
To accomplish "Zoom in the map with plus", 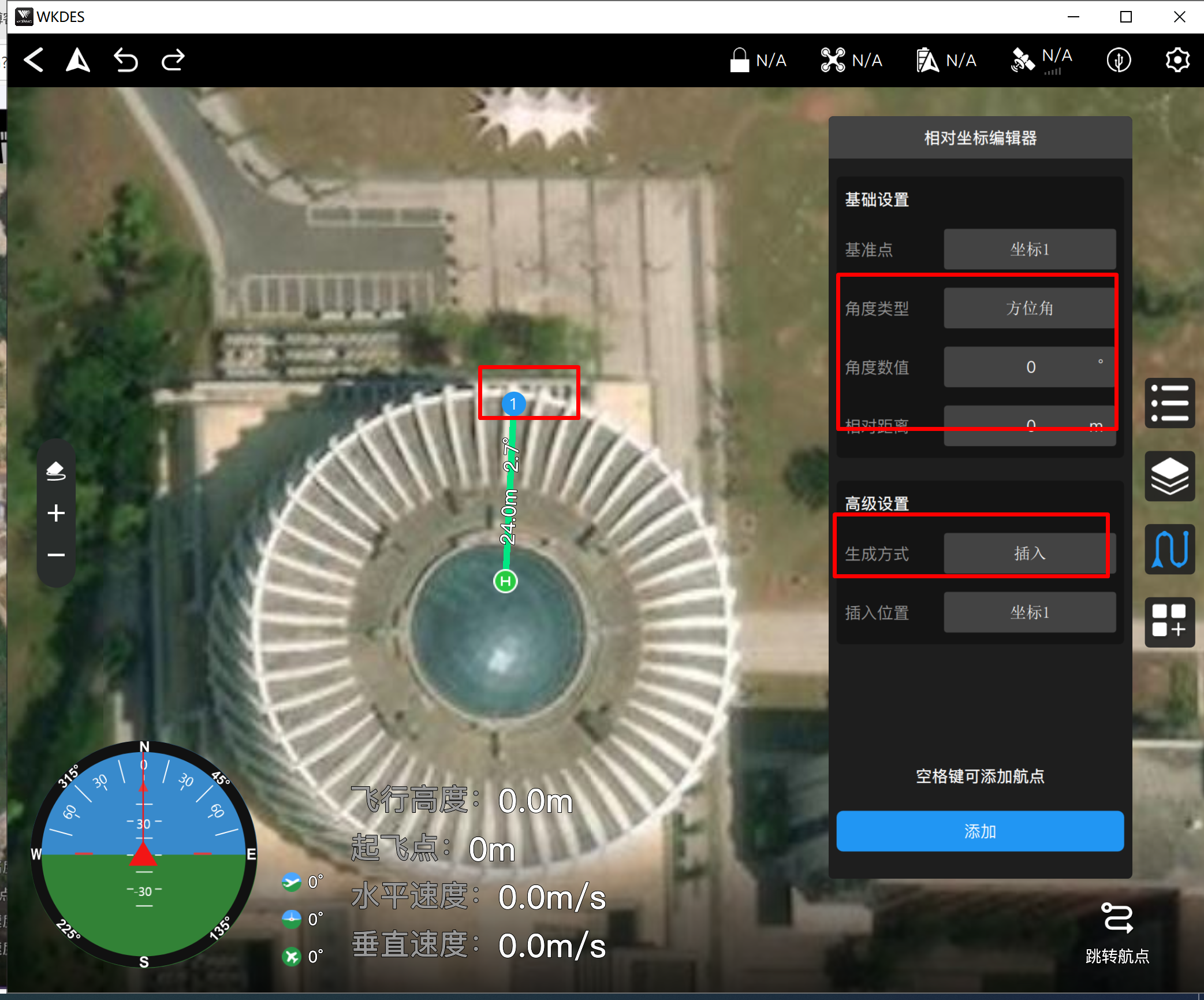I will pos(56,513).
